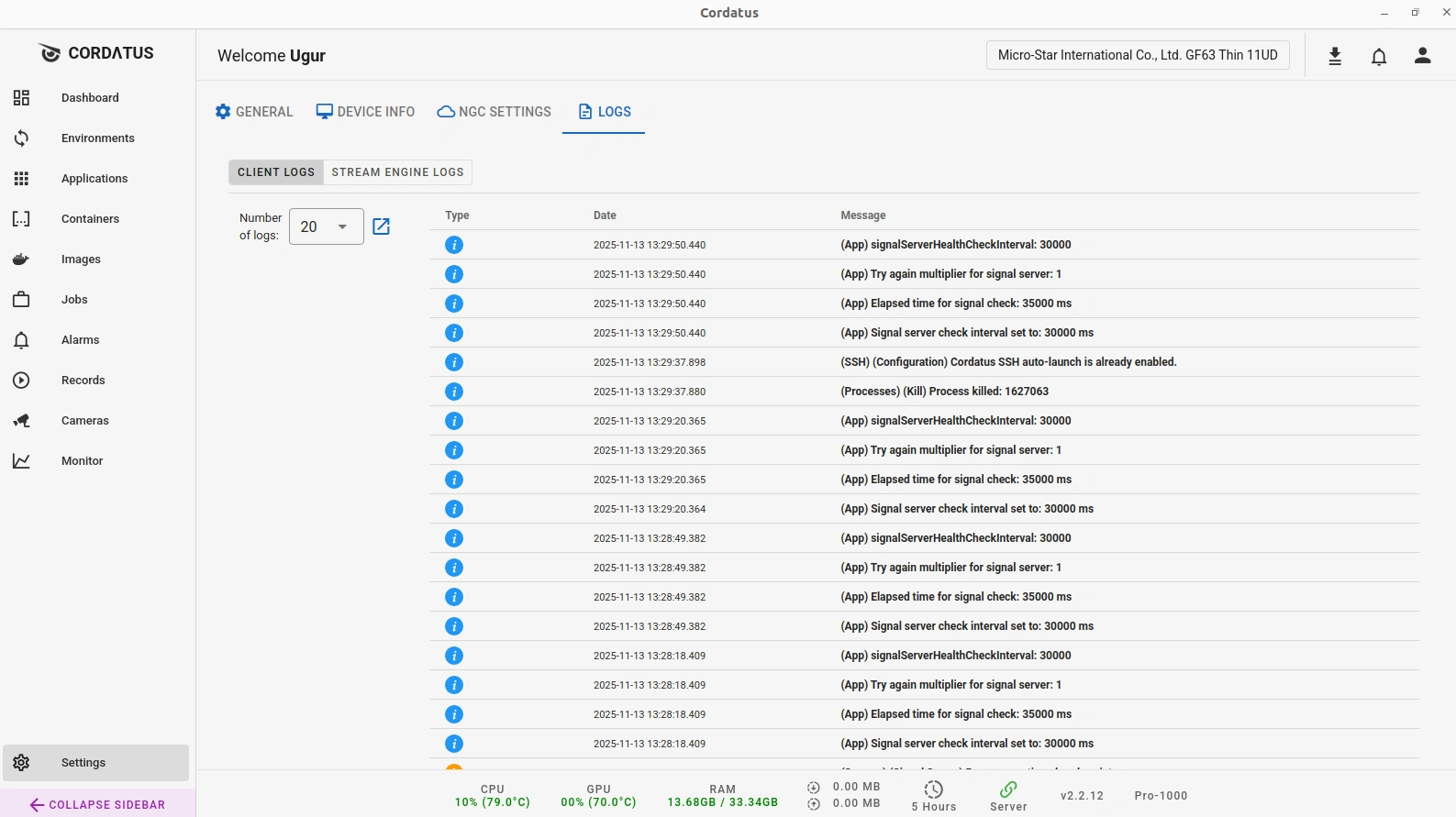Click the 5 Hours clock icon
This screenshot has width=1456, height=817.
[x=934, y=789]
